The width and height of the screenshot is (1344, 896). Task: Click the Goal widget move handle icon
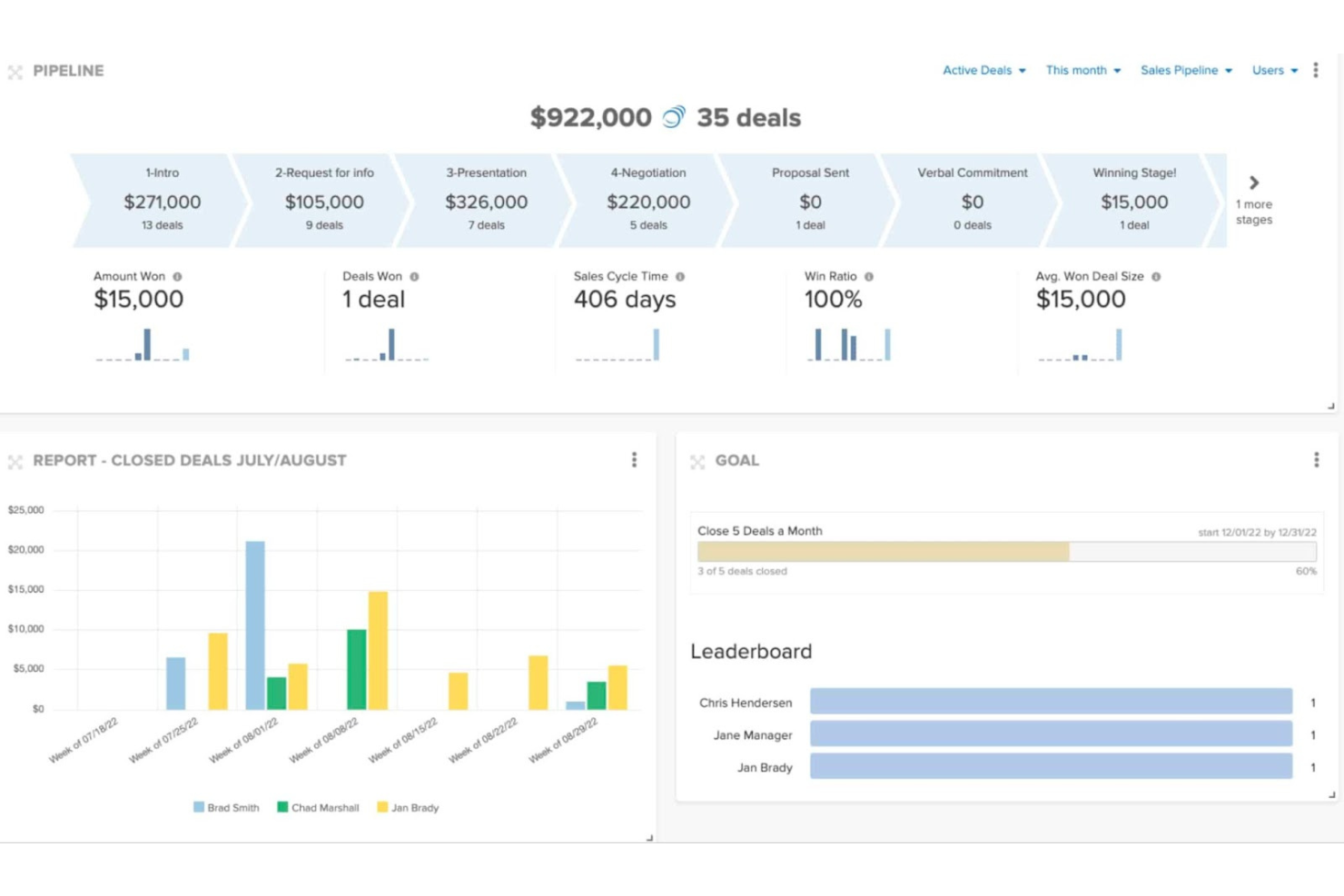(x=697, y=462)
